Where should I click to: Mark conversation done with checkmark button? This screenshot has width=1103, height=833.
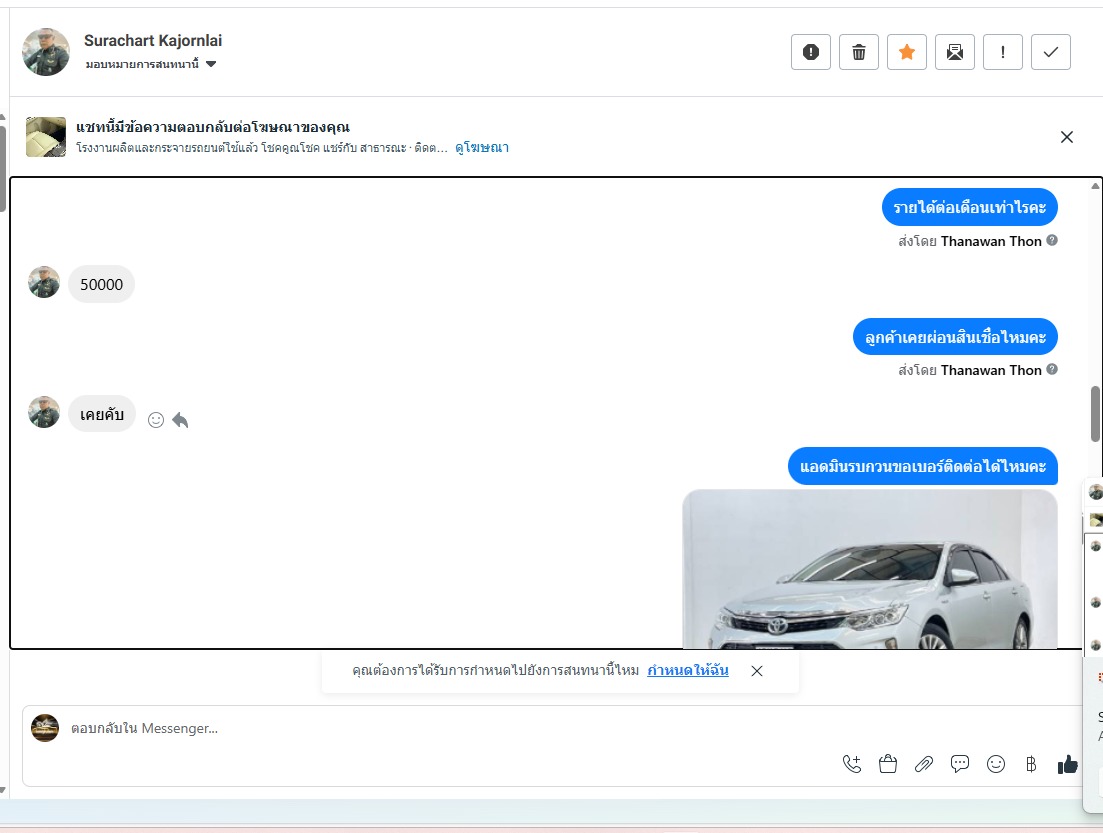1051,52
